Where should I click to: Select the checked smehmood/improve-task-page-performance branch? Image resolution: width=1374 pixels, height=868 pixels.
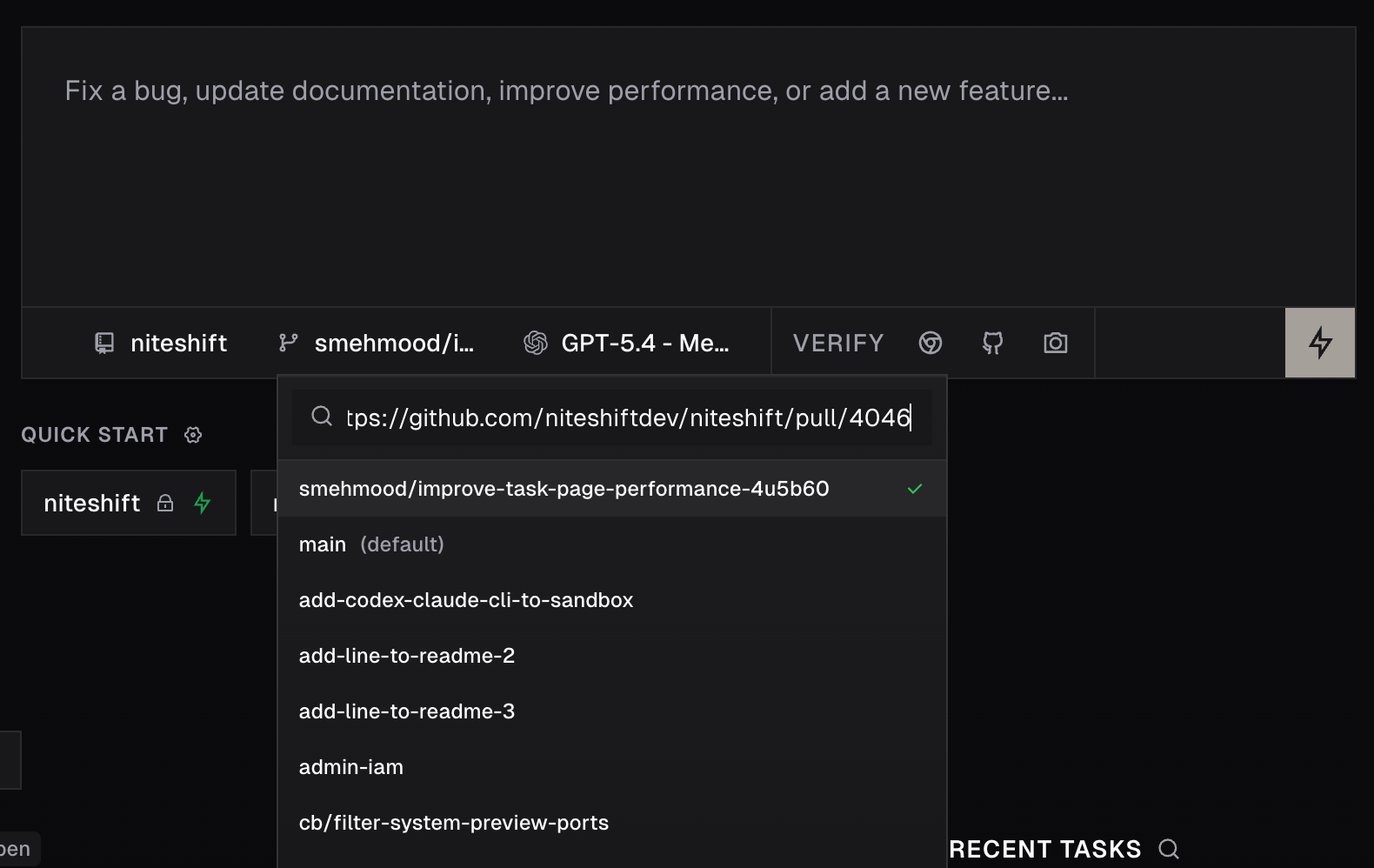pyautogui.click(x=564, y=489)
